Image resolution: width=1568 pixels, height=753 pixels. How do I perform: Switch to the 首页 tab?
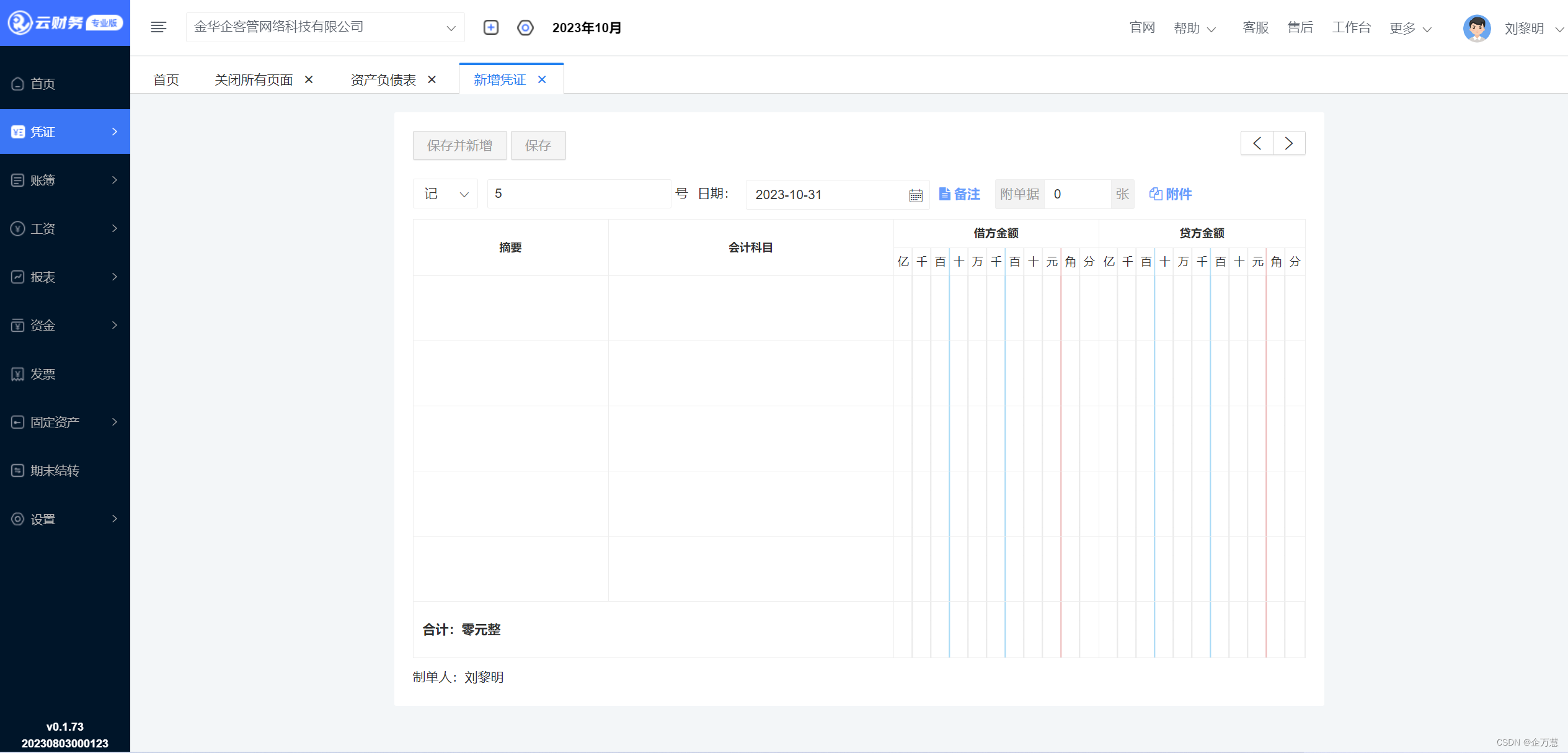point(166,79)
